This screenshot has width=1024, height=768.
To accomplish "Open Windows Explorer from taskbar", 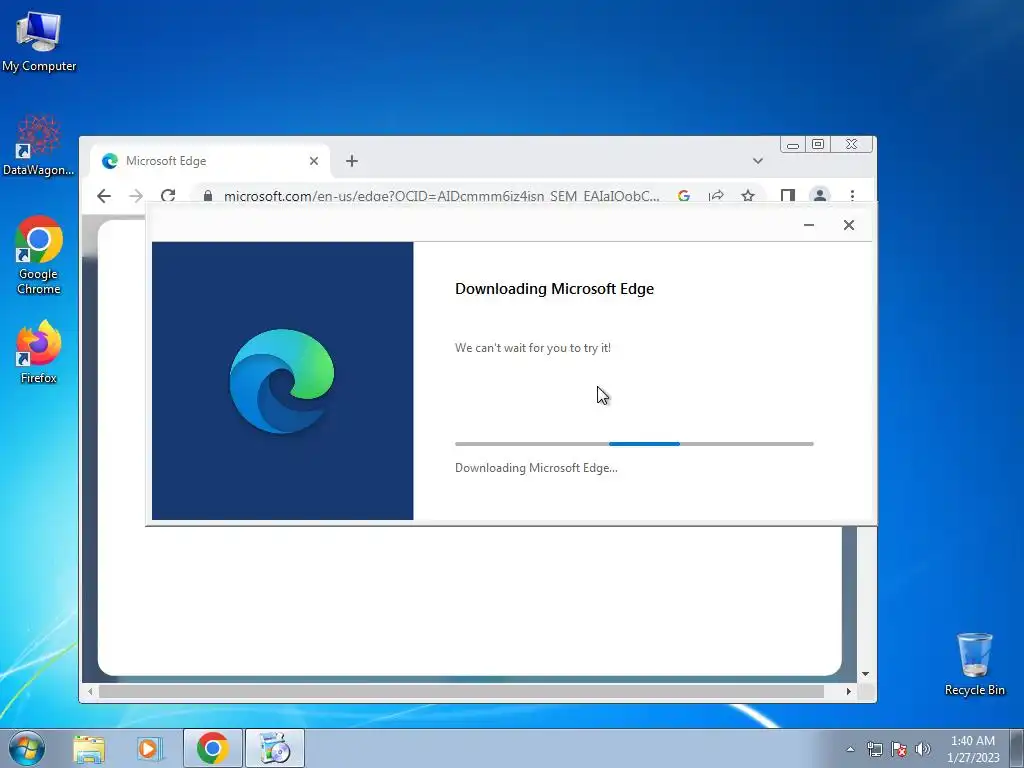I will [89, 748].
